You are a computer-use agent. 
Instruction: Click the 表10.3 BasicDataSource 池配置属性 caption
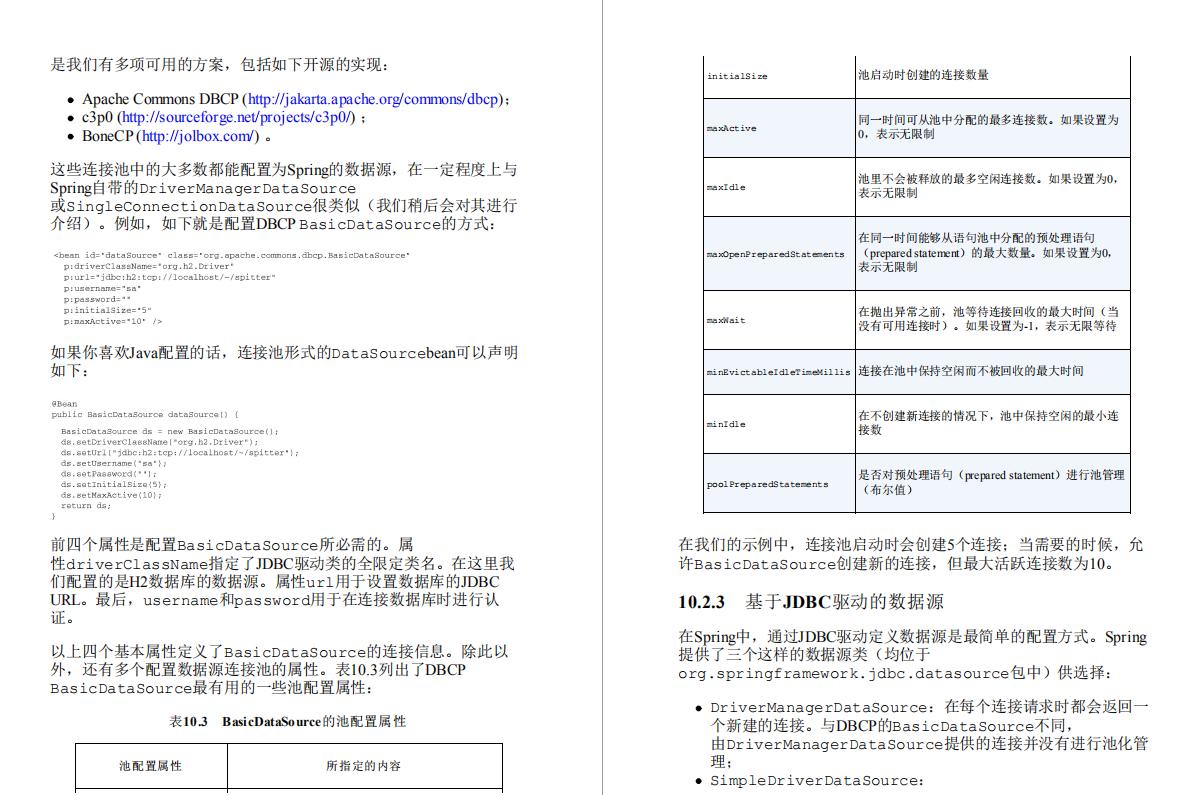[290, 720]
